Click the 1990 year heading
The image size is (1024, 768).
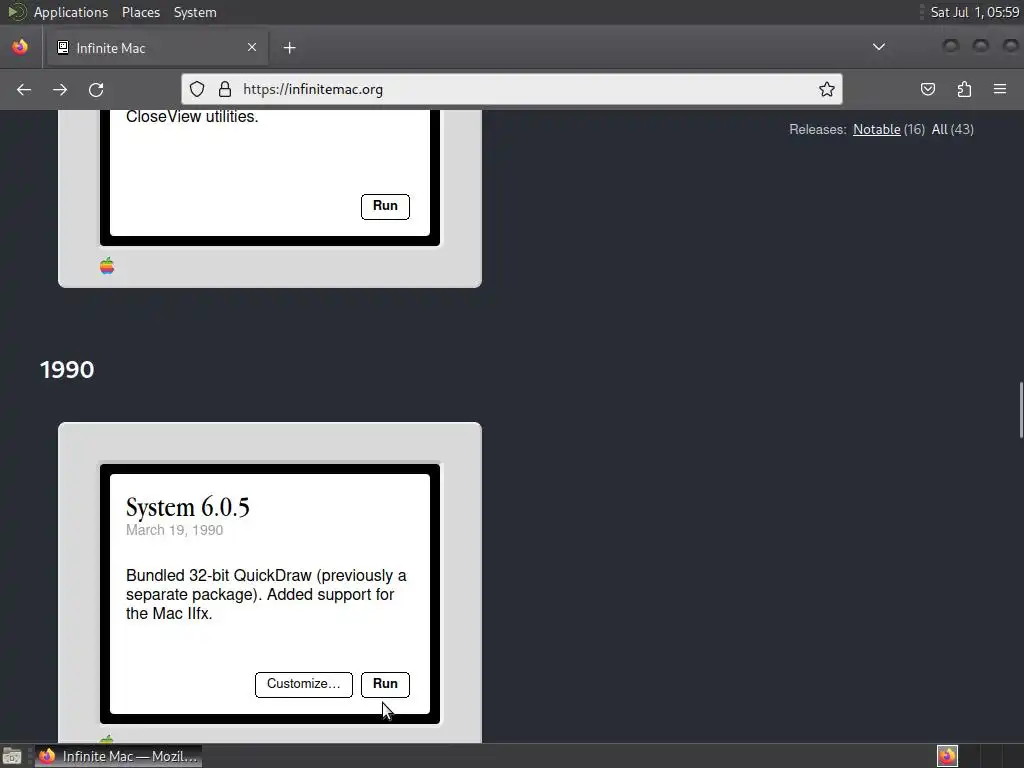pyautogui.click(x=67, y=370)
